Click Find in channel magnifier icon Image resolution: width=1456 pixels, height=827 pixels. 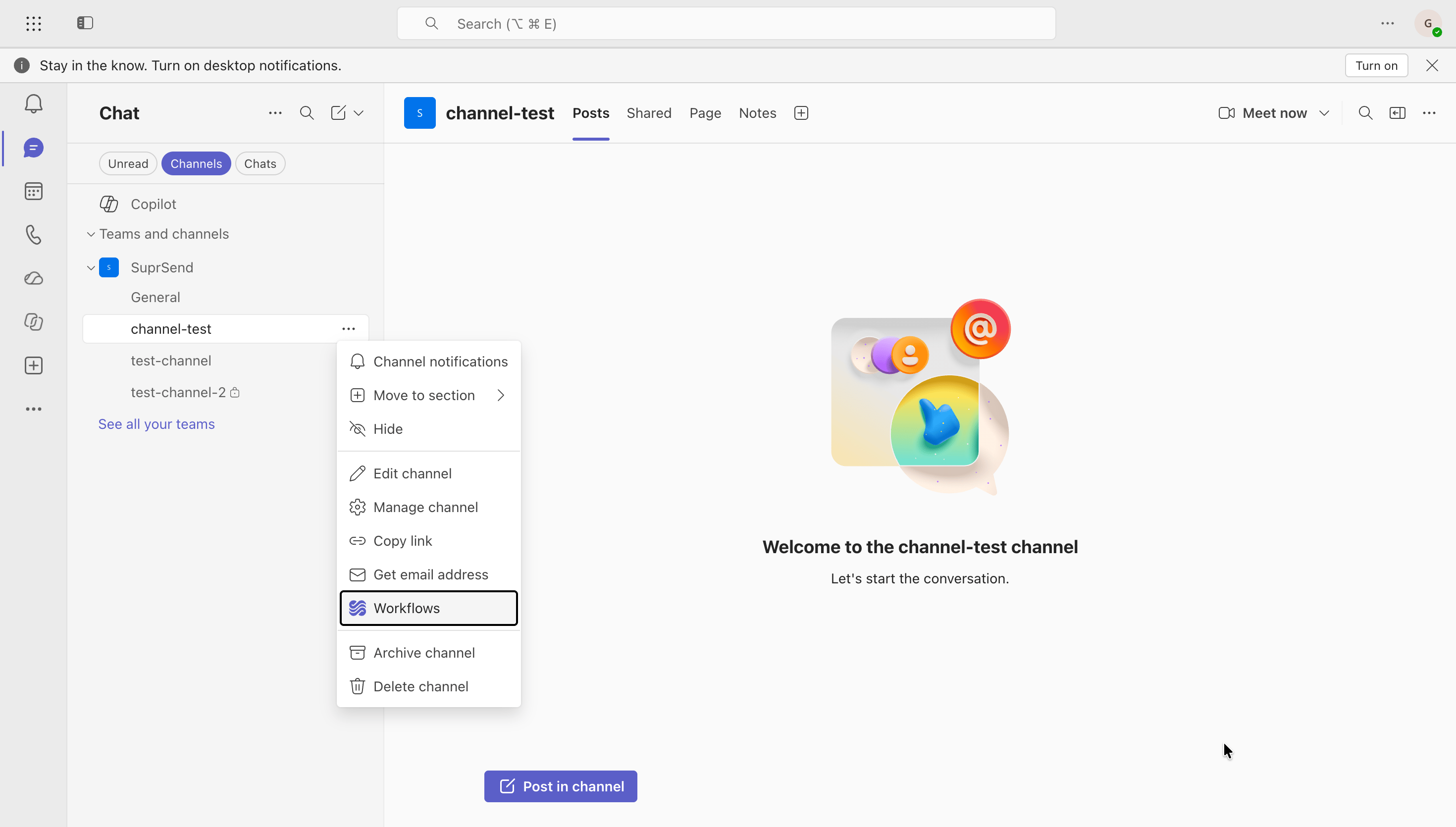click(x=1366, y=113)
